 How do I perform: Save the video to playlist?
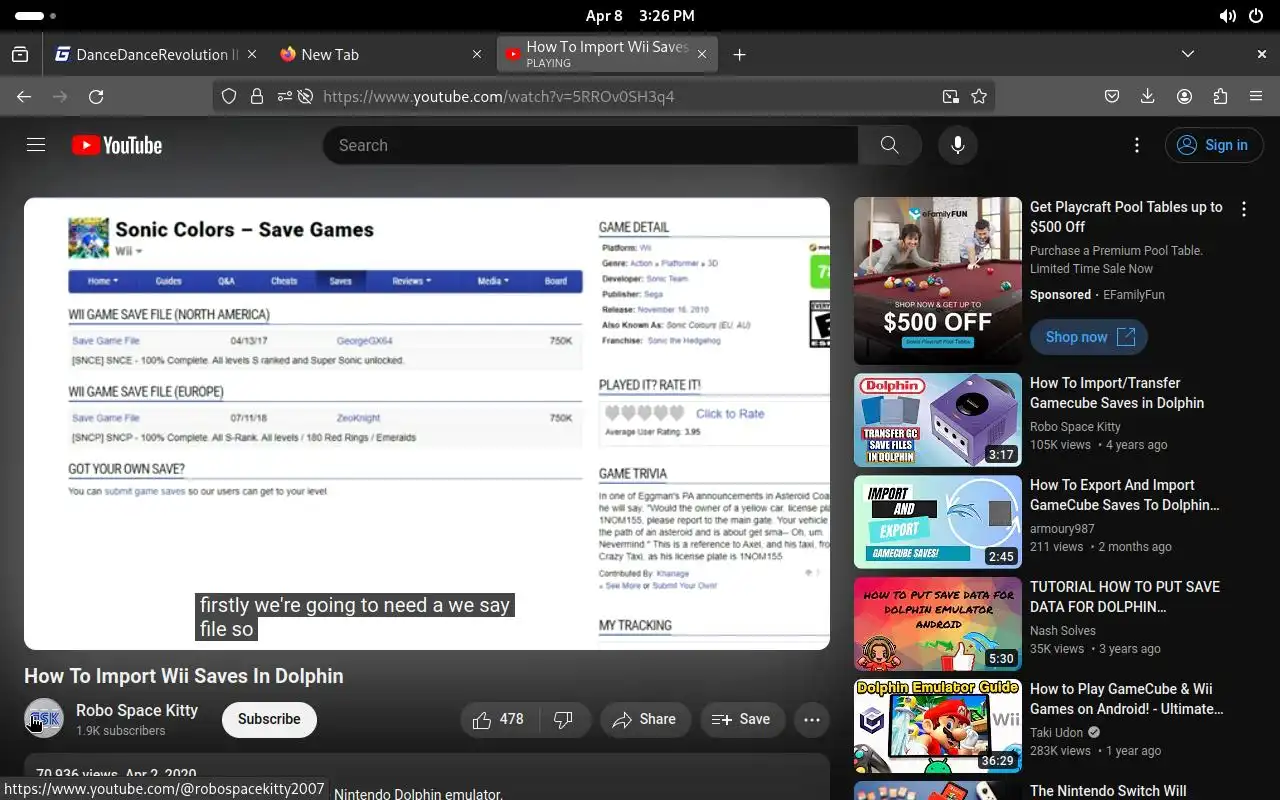tap(741, 719)
